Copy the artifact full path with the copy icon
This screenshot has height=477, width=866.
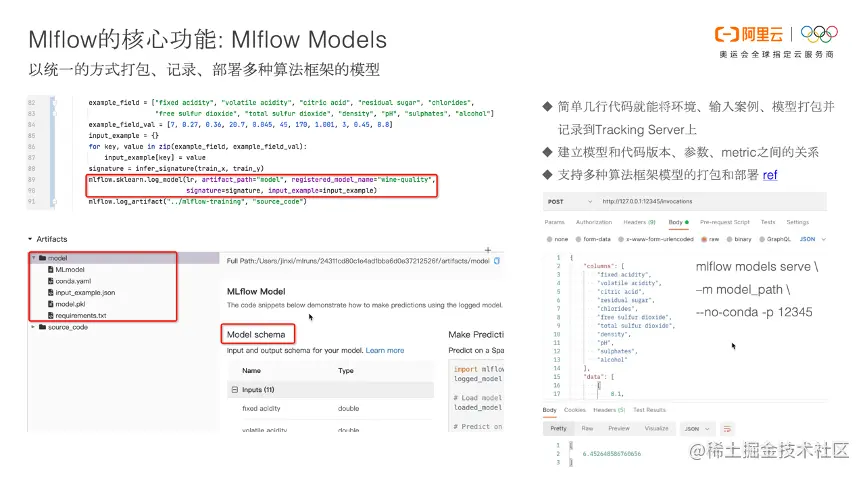point(497,261)
